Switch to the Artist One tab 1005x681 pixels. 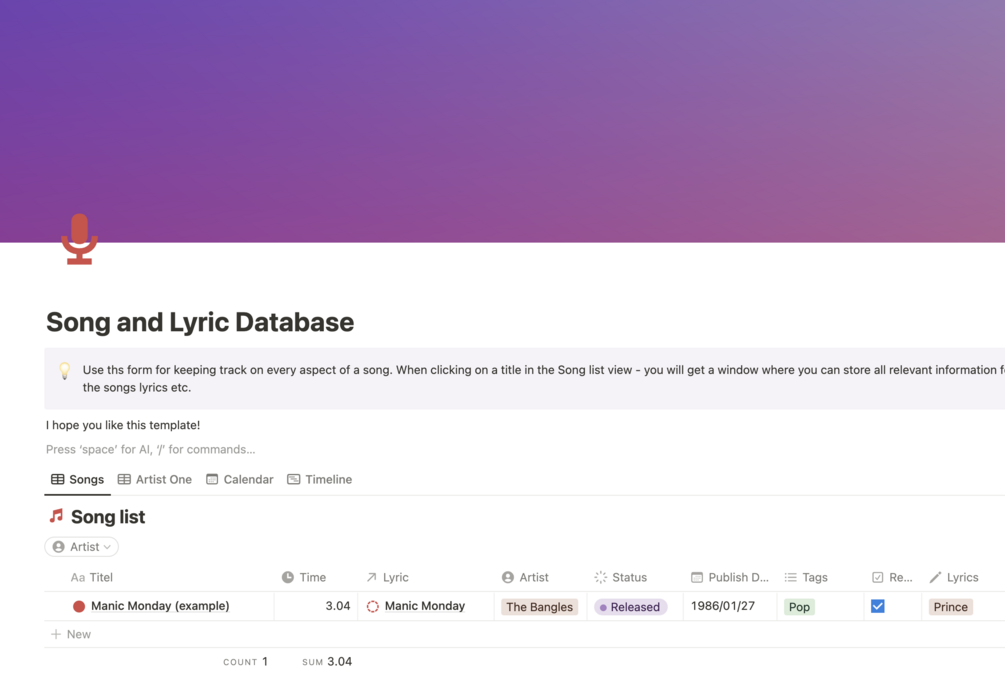pos(155,479)
